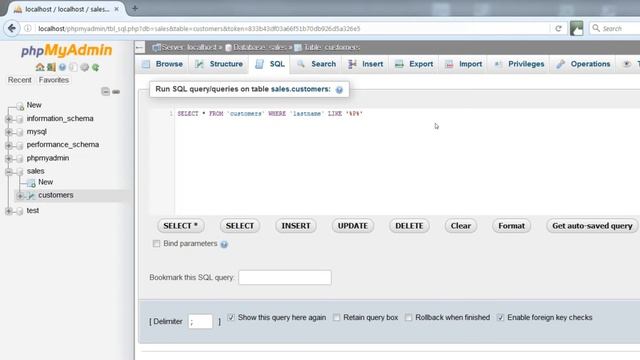Click the link-with-main-panel chain icon
The image size is (640, 360).
tap(116, 92)
